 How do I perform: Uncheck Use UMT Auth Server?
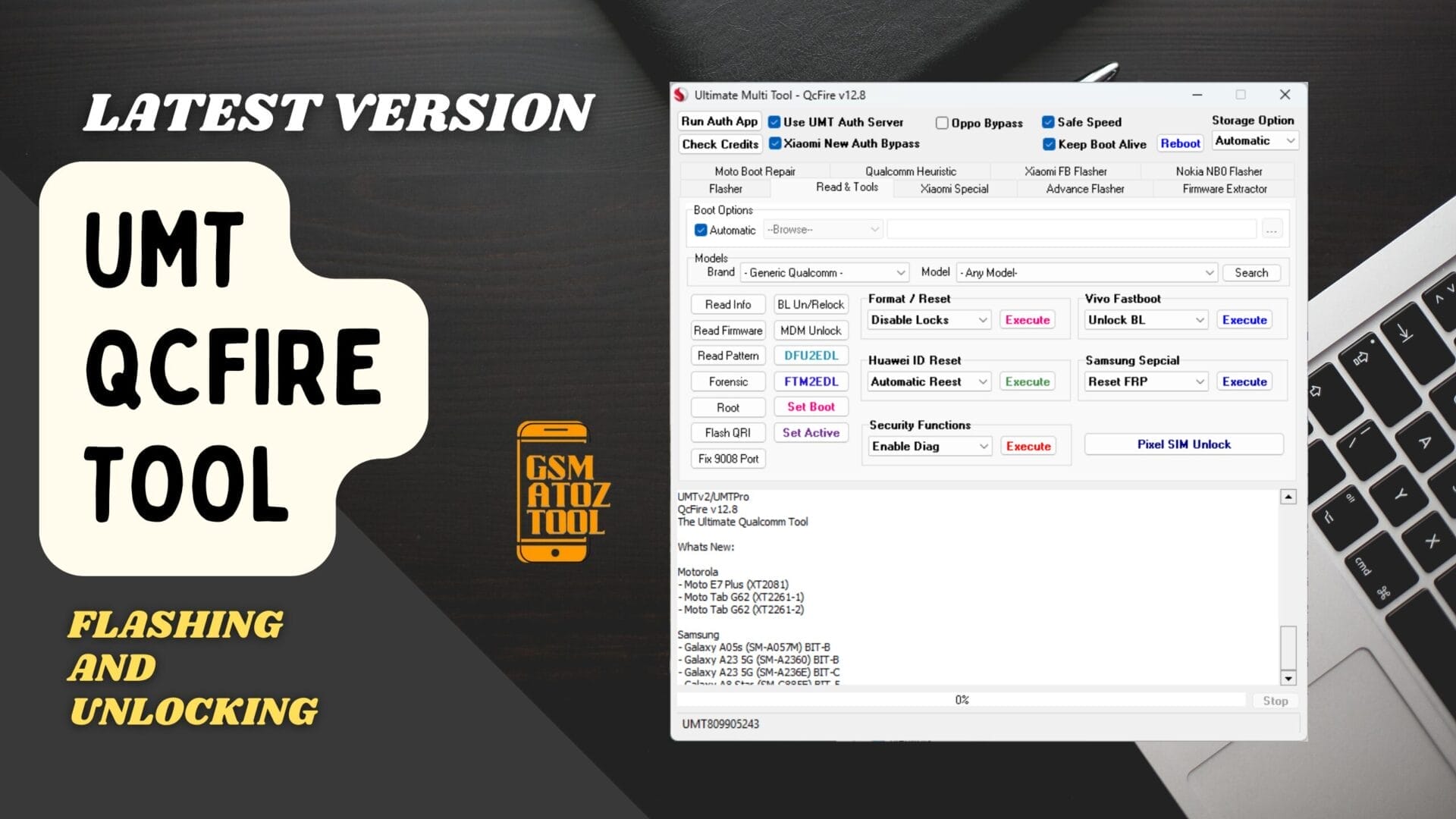point(774,122)
